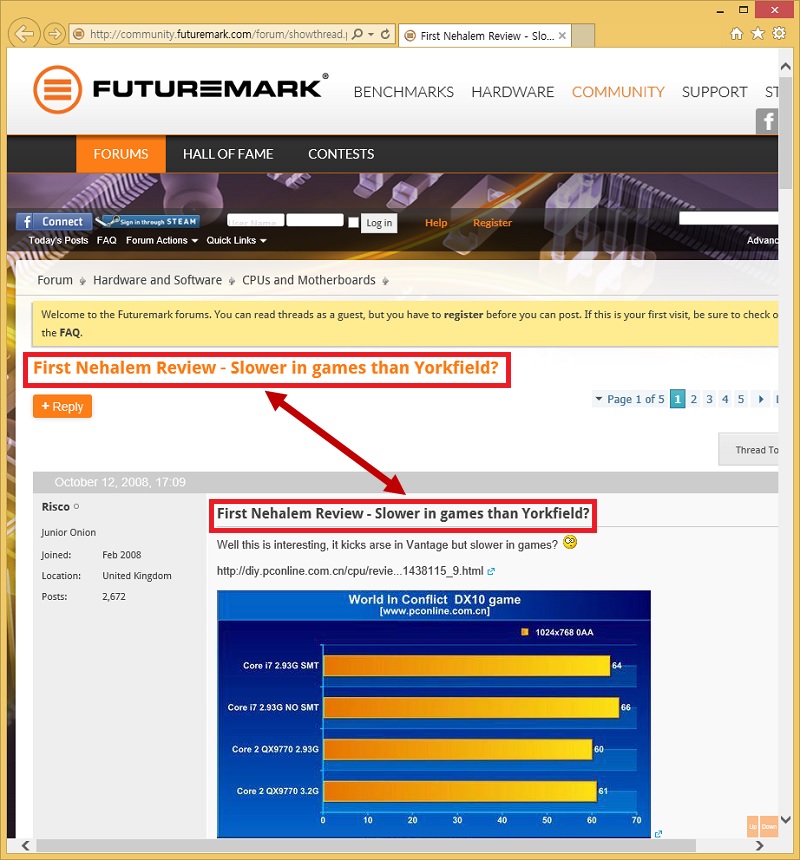Click the browser address bar URL
This screenshot has width=800, height=860.
coord(218,34)
